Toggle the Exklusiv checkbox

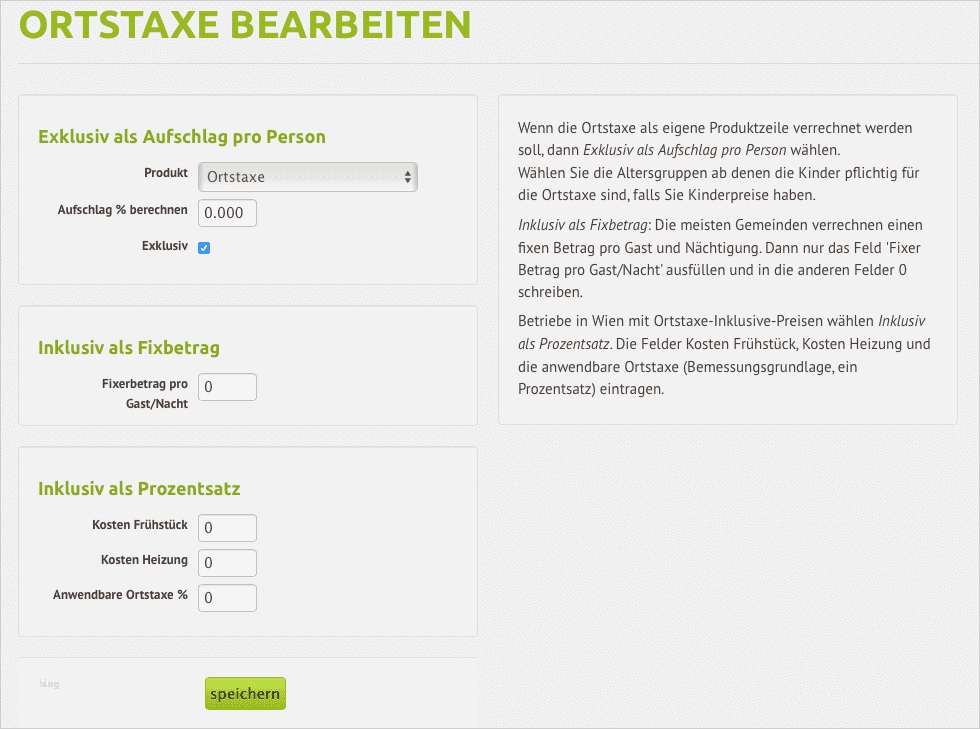pos(204,248)
